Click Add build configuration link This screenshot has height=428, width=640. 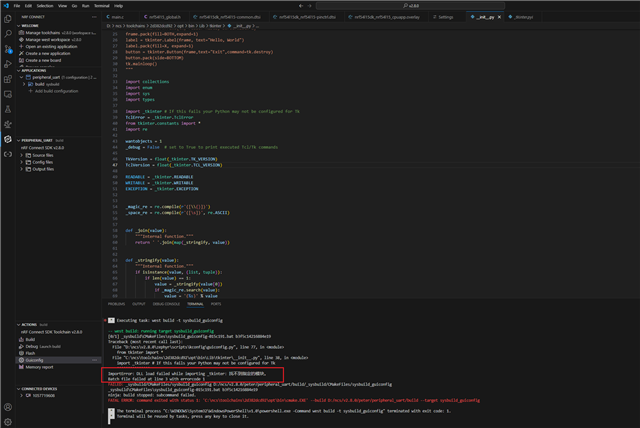click(56, 91)
